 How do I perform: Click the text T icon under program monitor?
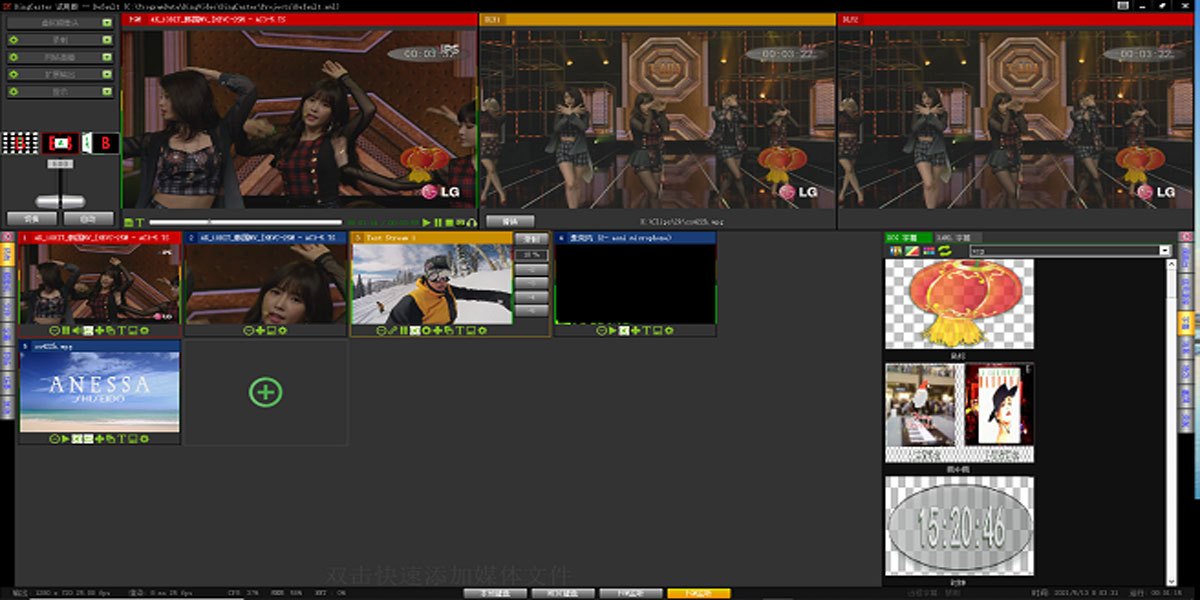[140, 222]
